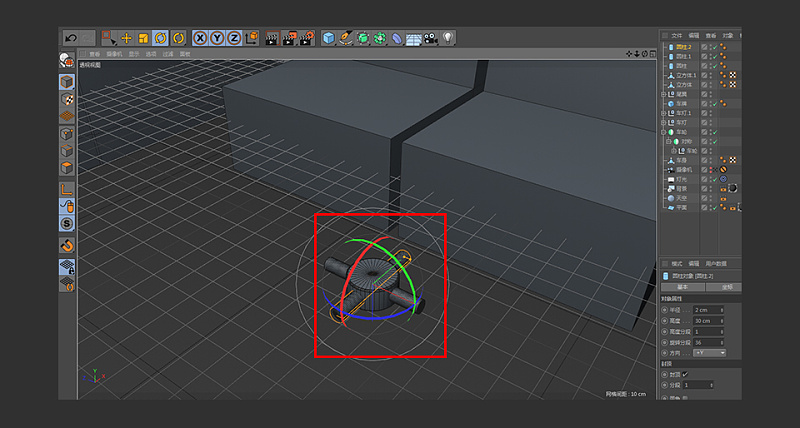Switch the coordinate system icon next to Z
Screen dimensions: 800x428
click(x=252, y=38)
